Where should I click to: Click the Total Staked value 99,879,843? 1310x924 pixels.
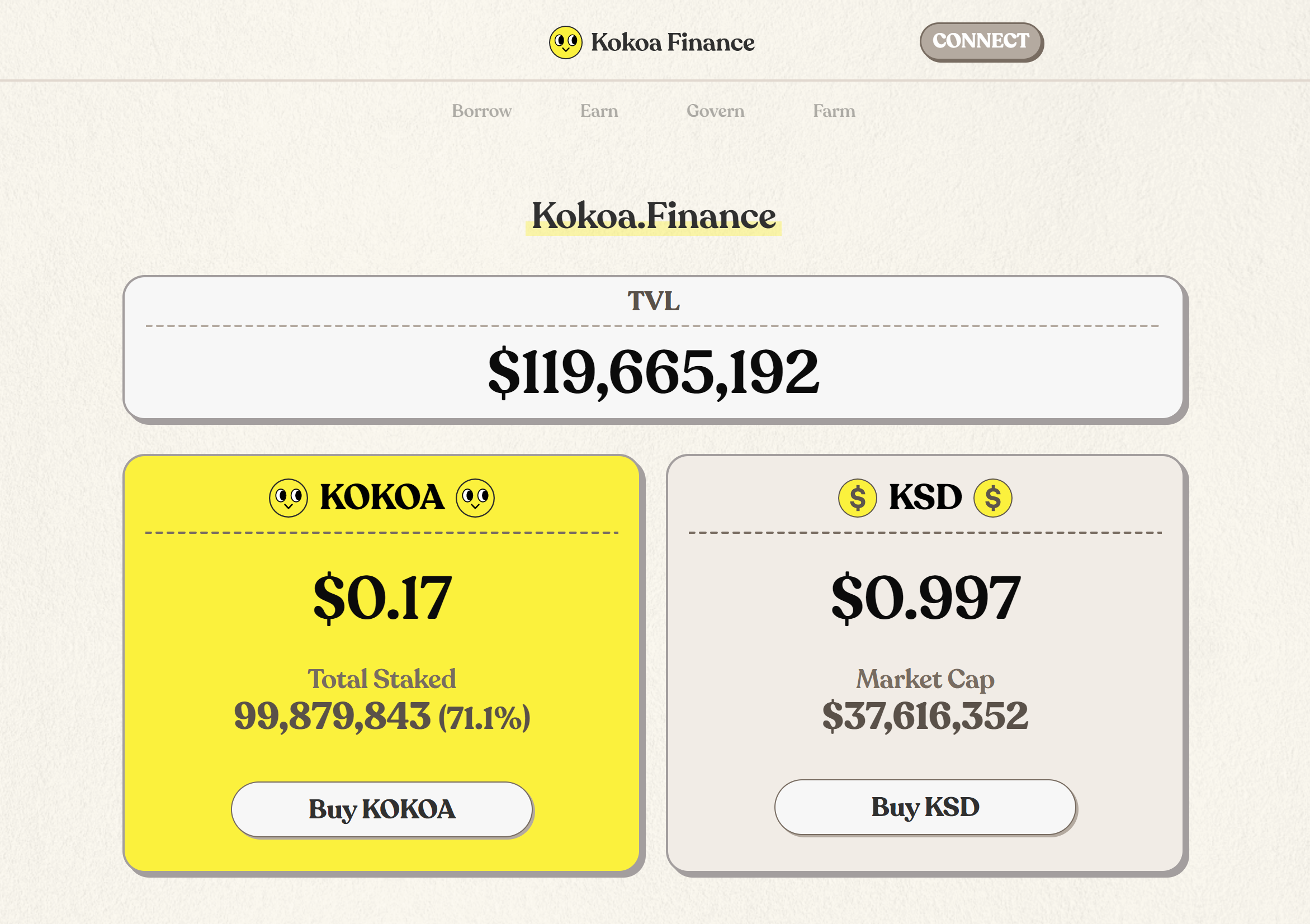332,716
